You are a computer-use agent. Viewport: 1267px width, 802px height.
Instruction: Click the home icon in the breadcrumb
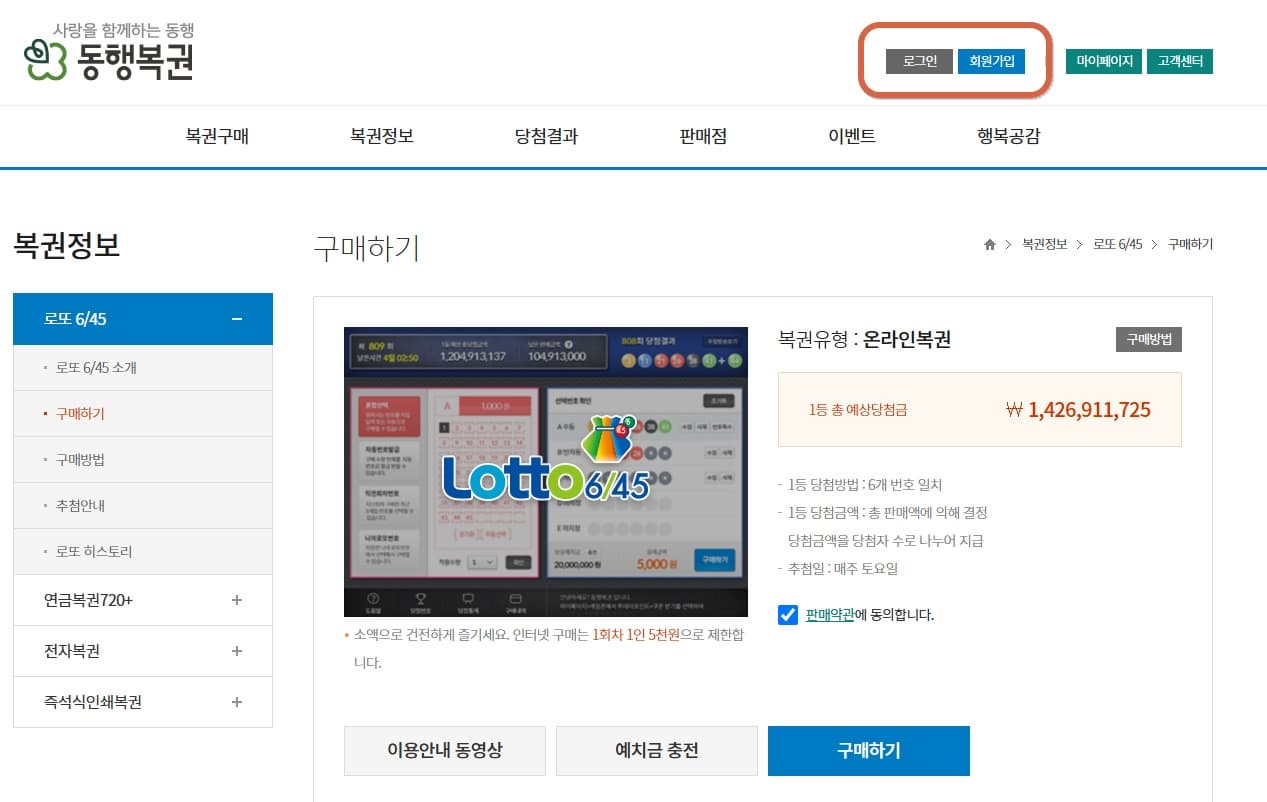989,244
